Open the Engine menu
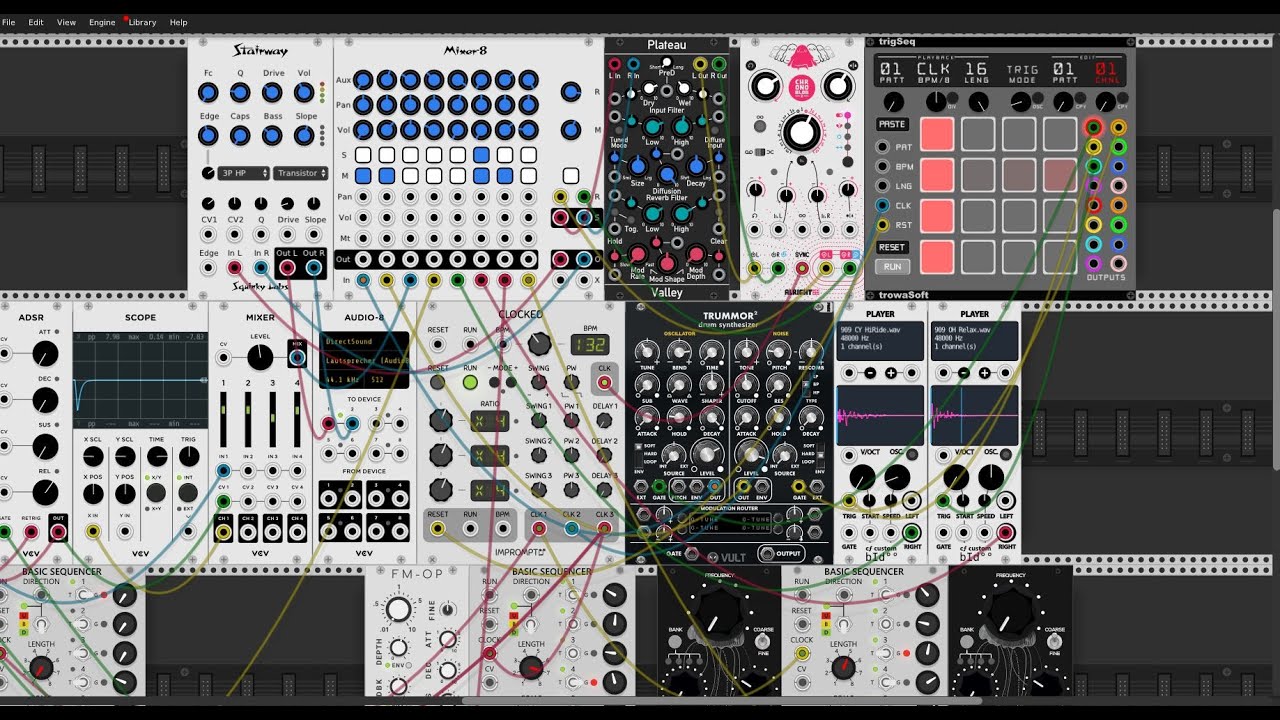 102,22
